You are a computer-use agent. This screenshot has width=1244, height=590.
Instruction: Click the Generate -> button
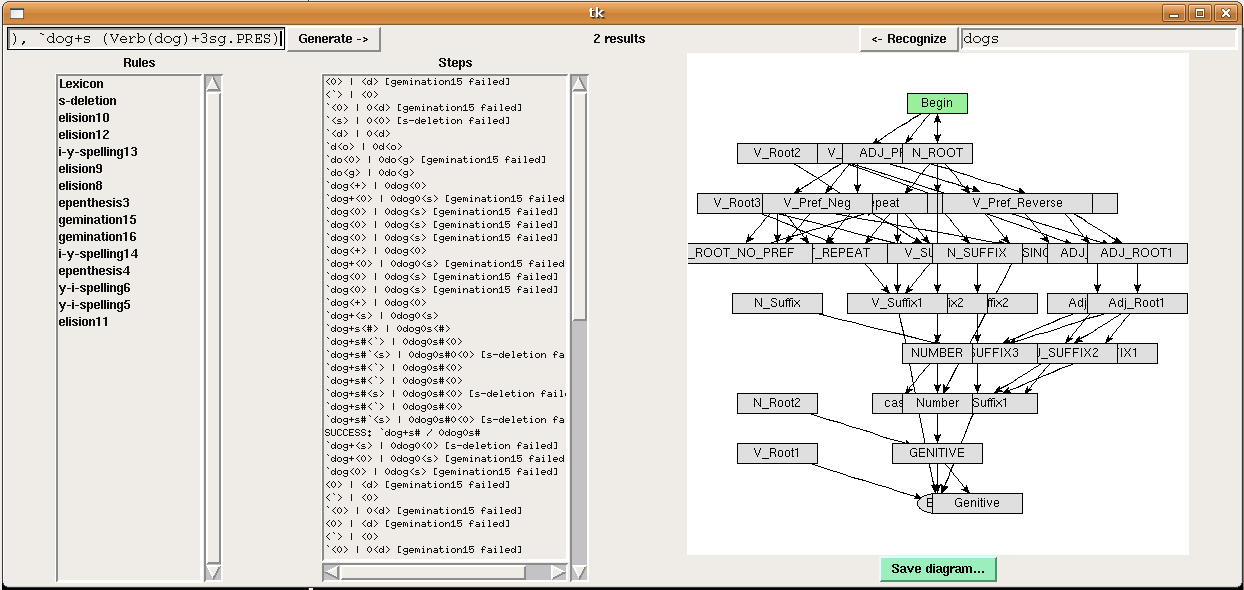coord(333,39)
